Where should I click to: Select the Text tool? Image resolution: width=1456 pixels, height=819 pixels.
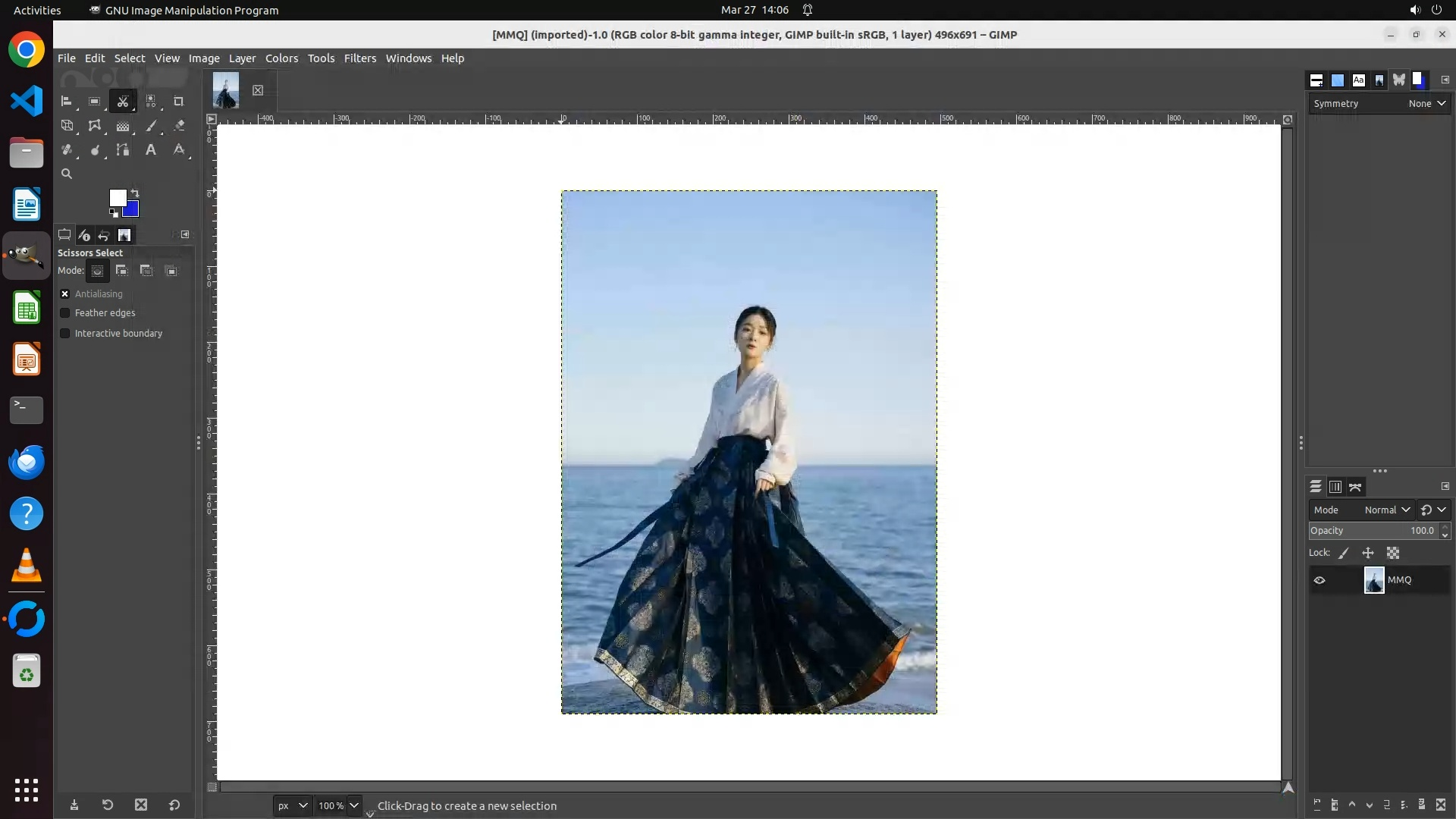coord(151,150)
